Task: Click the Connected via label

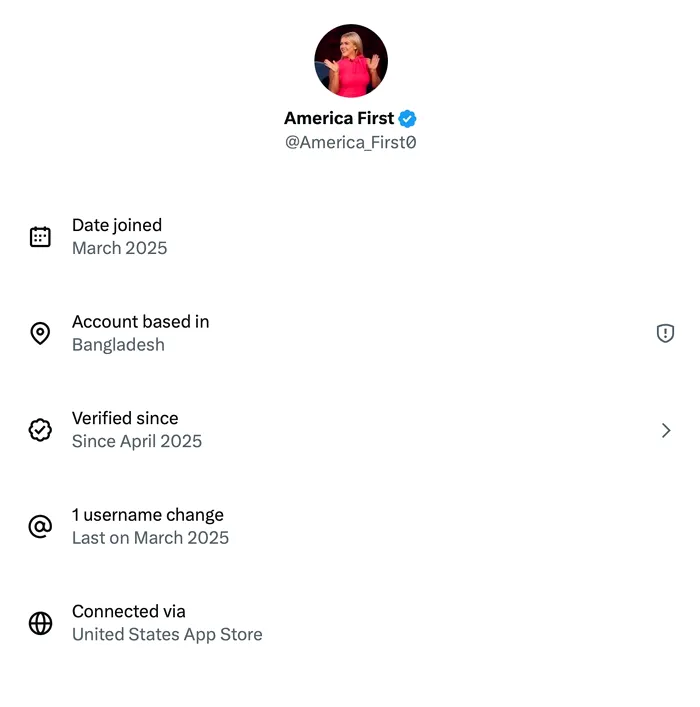Action: pos(129,612)
